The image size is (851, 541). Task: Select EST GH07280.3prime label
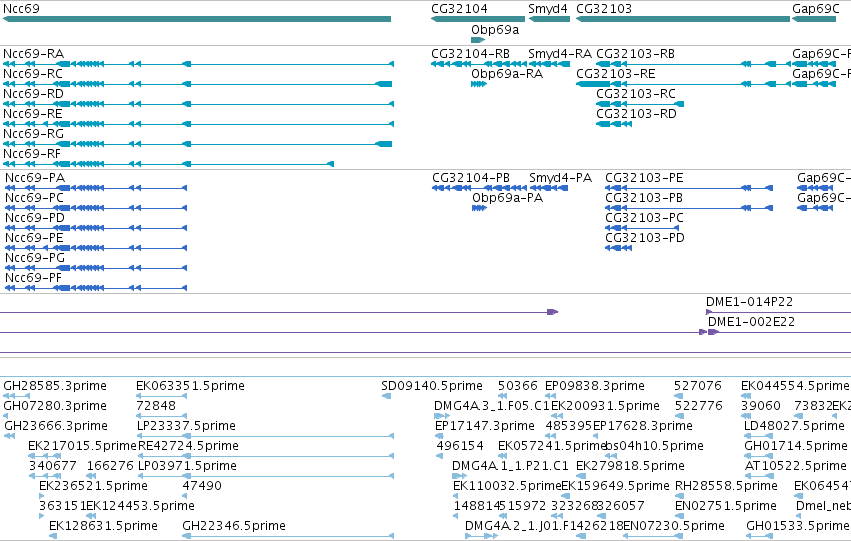tap(55, 406)
